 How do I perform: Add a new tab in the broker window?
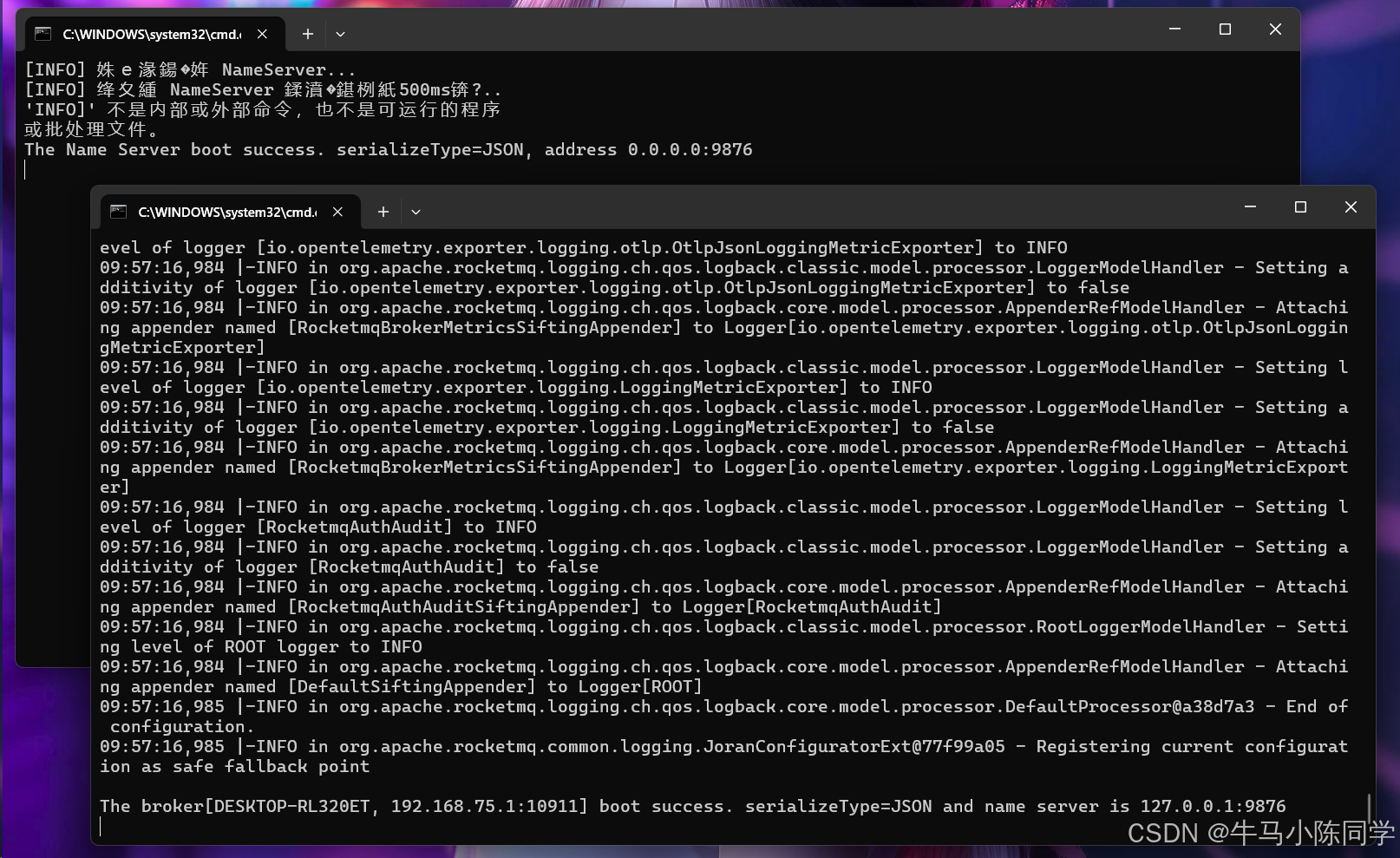(x=383, y=212)
